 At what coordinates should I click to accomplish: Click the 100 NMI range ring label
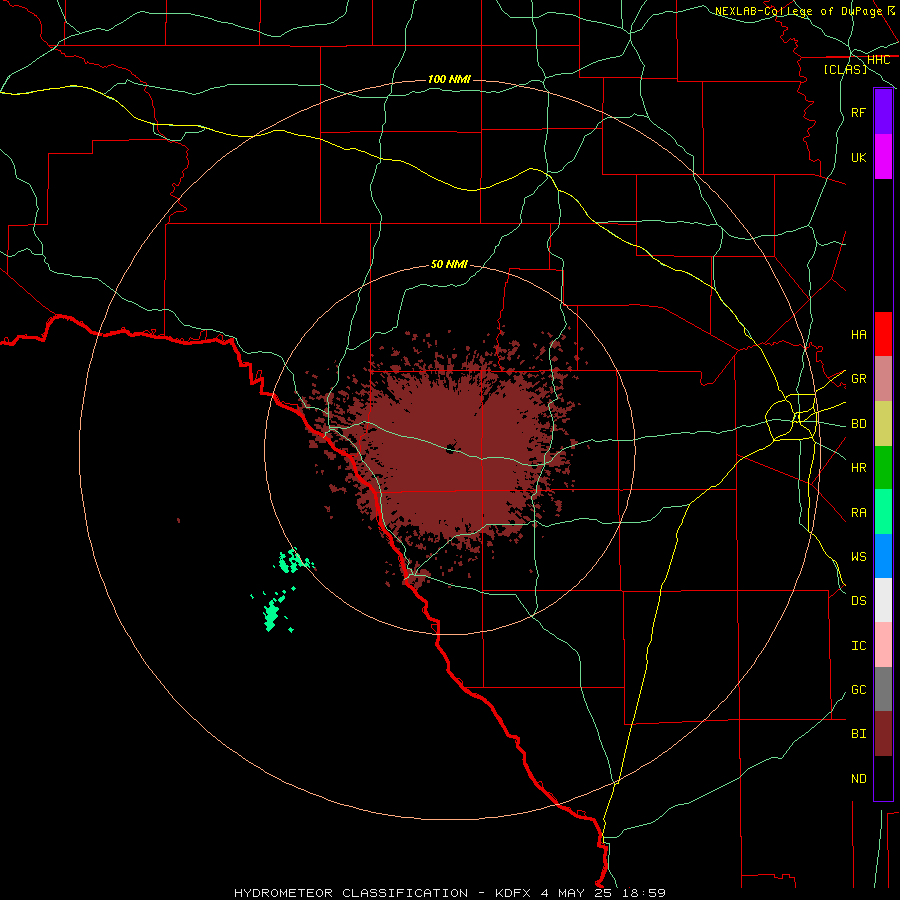click(x=449, y=79)
